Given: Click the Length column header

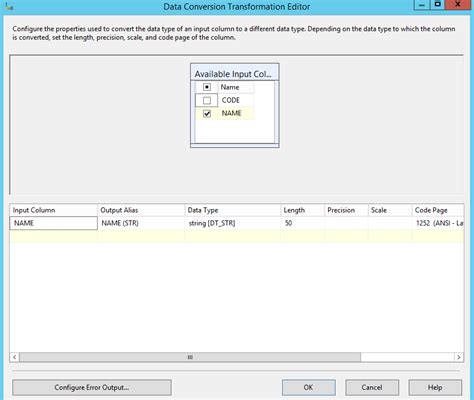Looking at the screenshot, I should point(302,210).
